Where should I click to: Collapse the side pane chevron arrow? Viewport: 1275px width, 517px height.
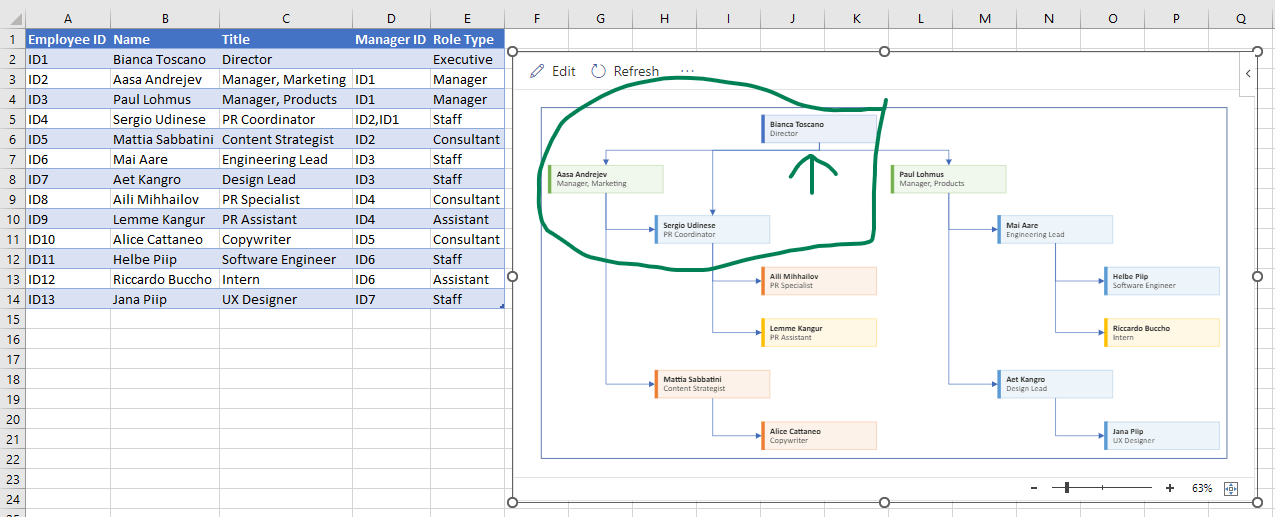pyautogui.click(x=1247, y=73)
